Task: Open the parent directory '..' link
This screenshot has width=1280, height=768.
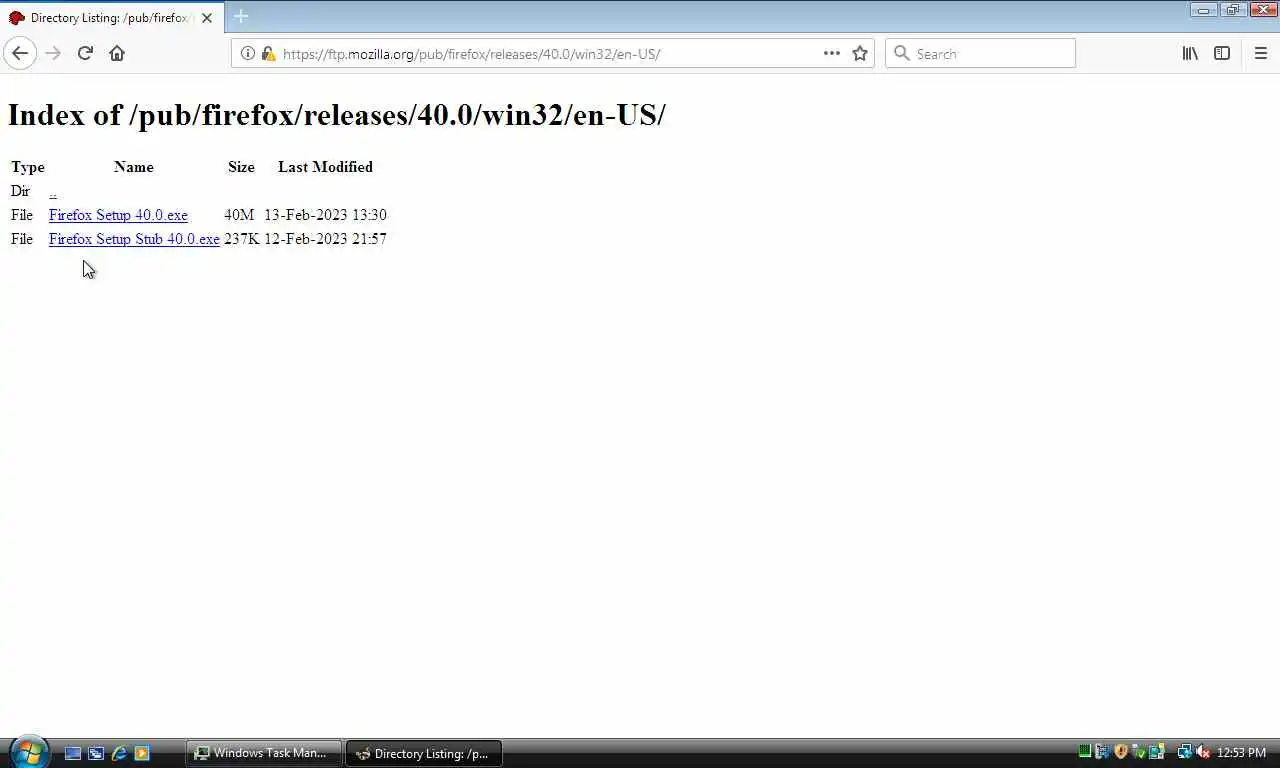Action: point(53,191)
